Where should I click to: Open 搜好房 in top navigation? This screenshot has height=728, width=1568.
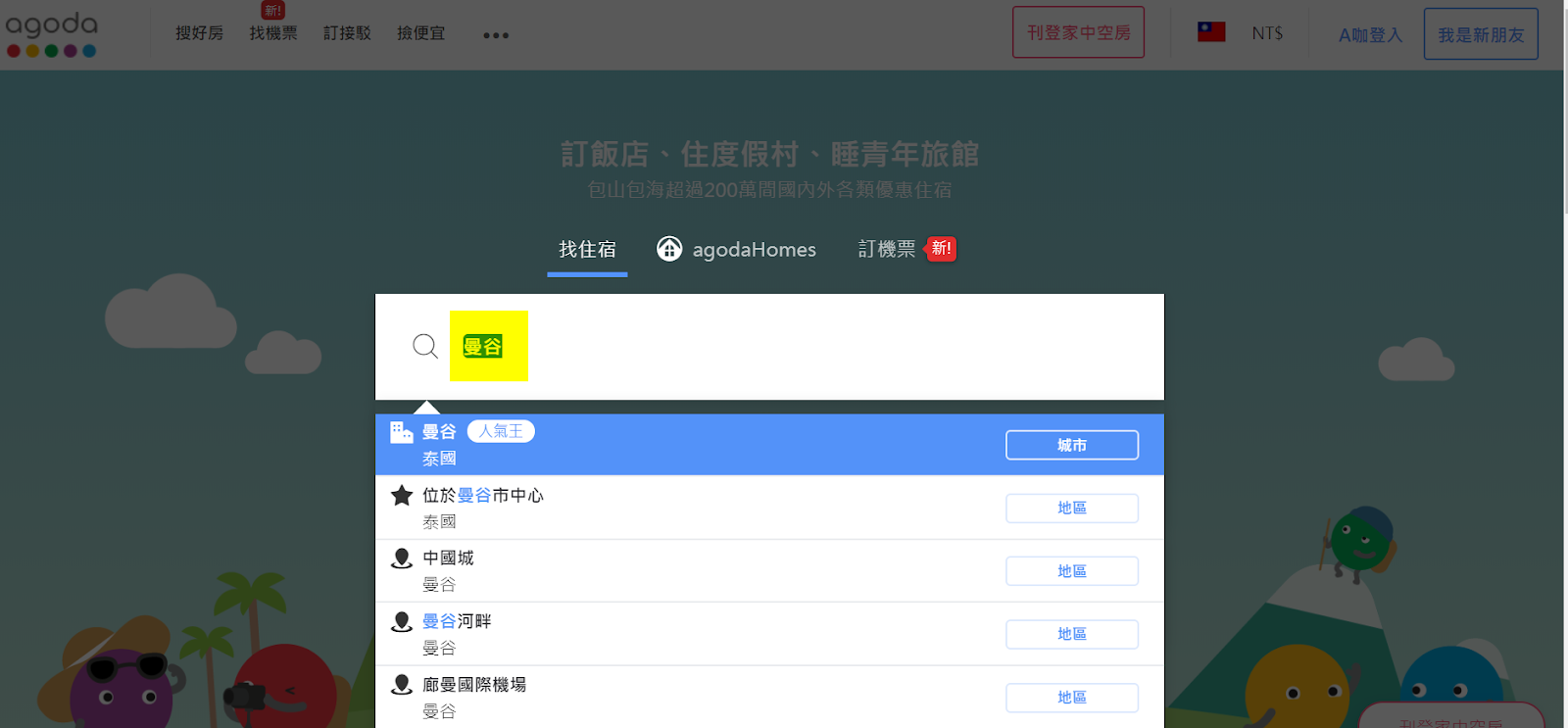tap(200, 33)
